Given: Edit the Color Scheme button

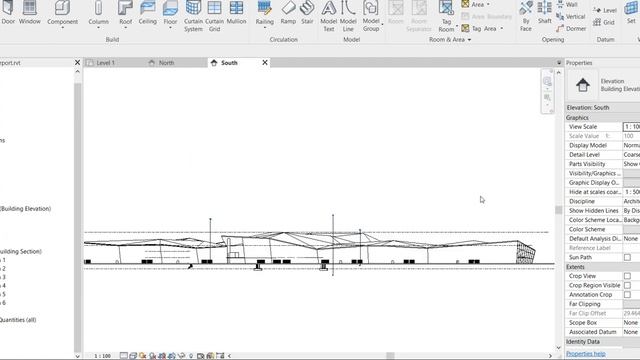Looking at the screenshot, I should pos(631,229).
